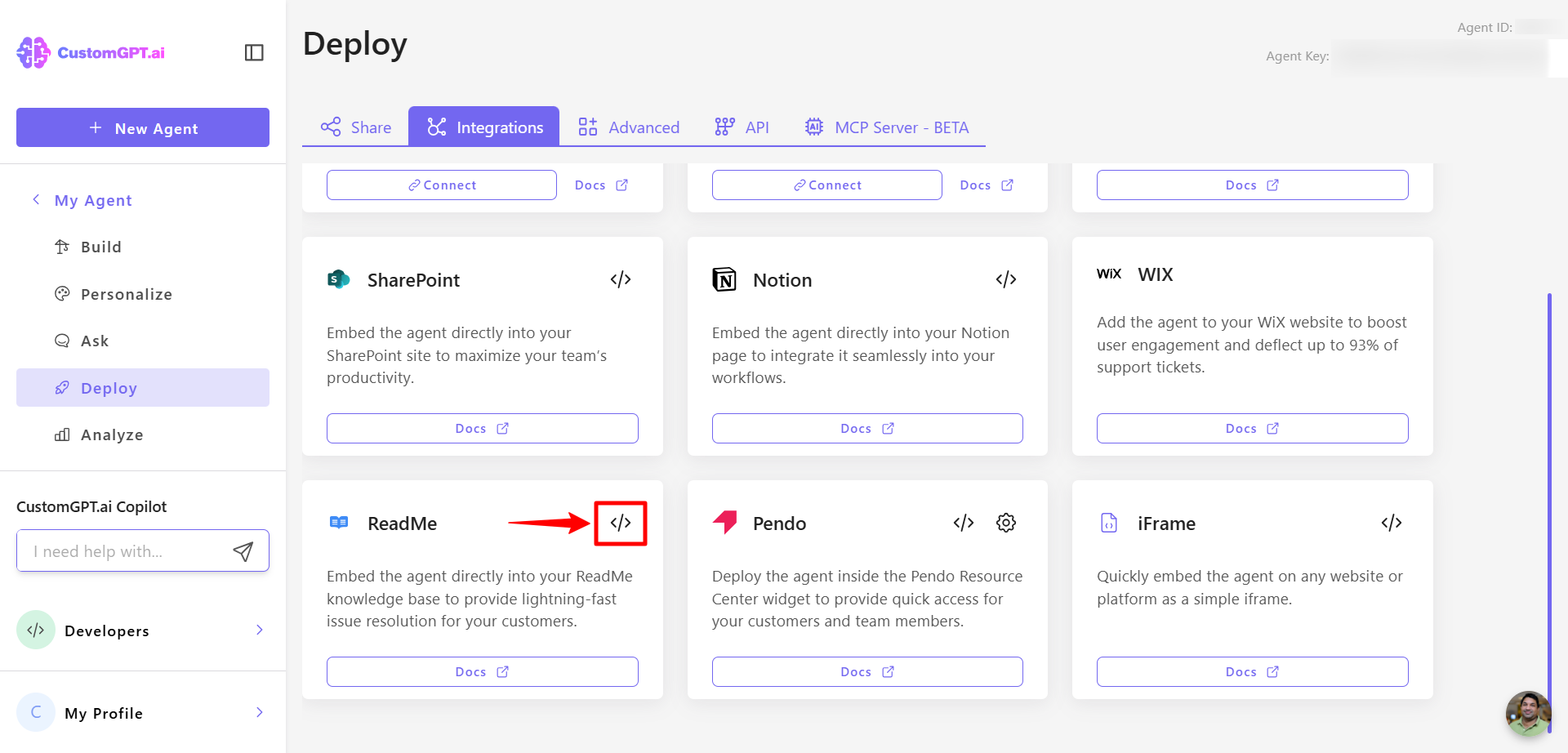Viewport: 1568px width, 753px height.
Task: Select Deploy in the sidebar
Action: pyautogui.click(x=143, y=387)
